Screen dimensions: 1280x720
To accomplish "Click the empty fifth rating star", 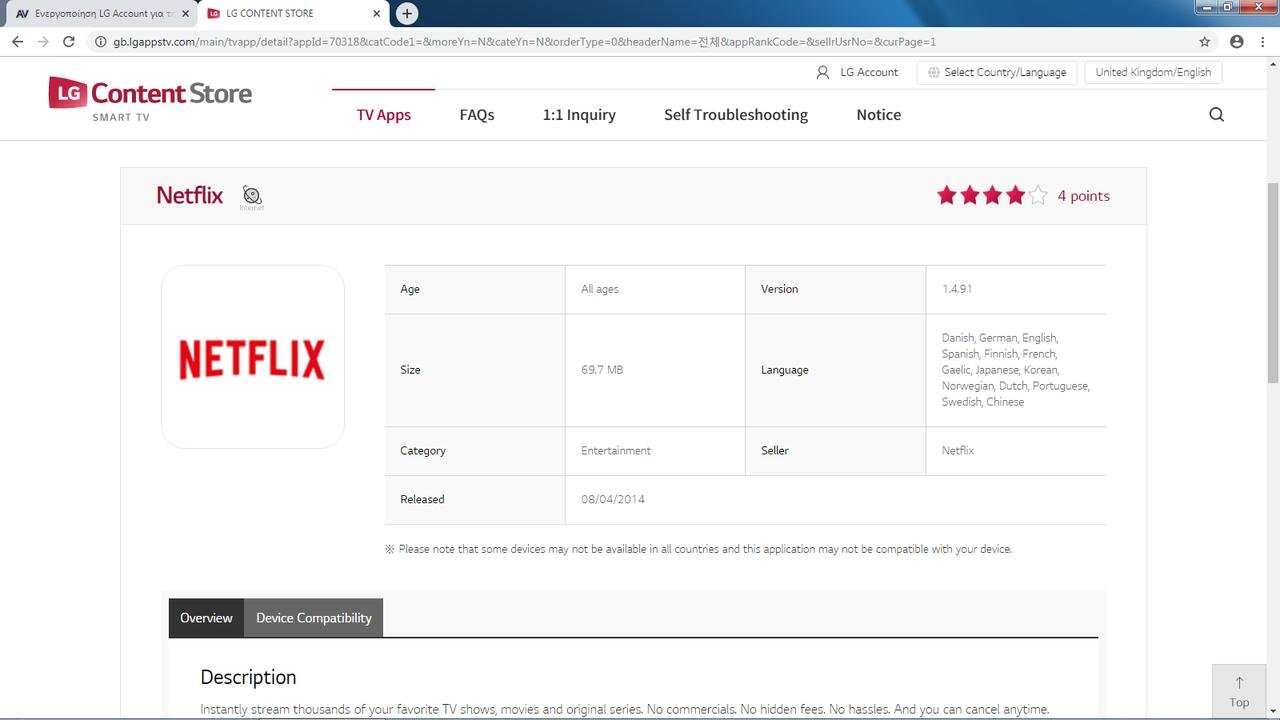I will (x=1038, y=195).
